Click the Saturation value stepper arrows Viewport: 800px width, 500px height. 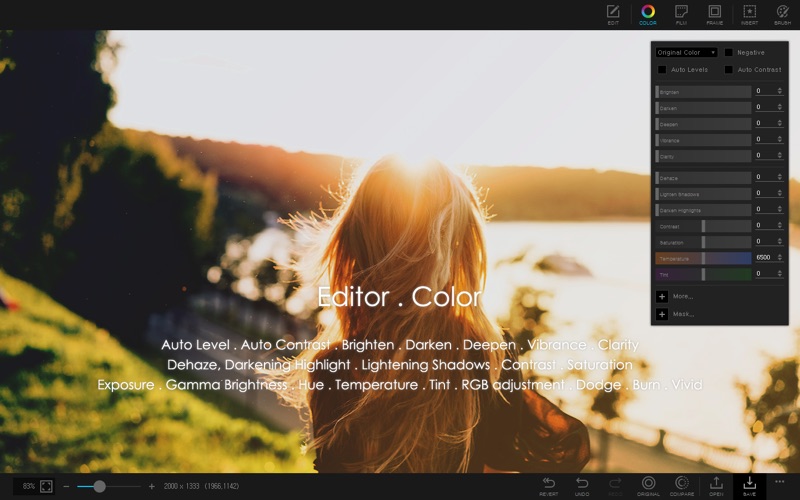tap(780, 241)
